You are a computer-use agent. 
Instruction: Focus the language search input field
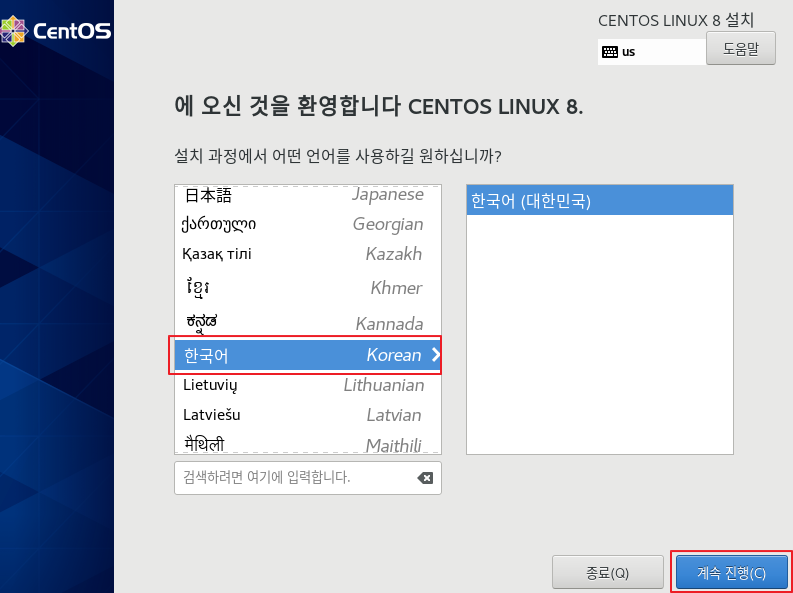307,478
